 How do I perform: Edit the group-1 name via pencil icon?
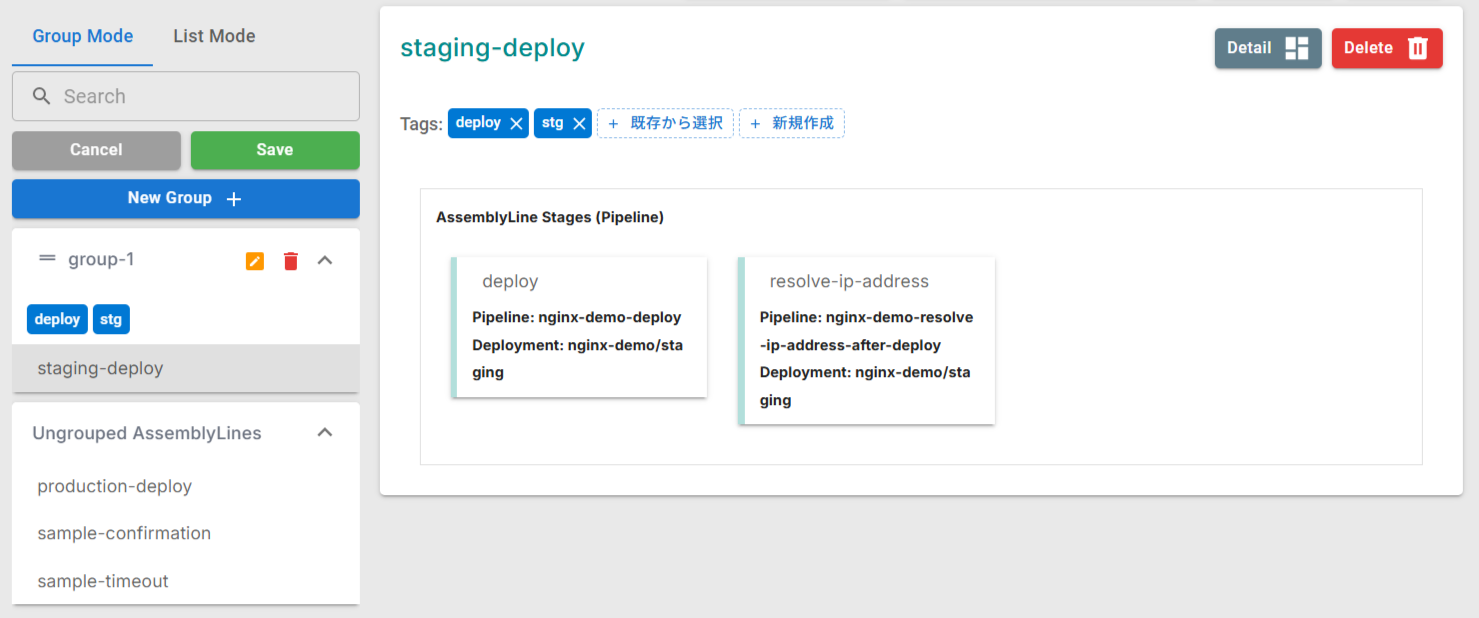[x=254, y=260]
